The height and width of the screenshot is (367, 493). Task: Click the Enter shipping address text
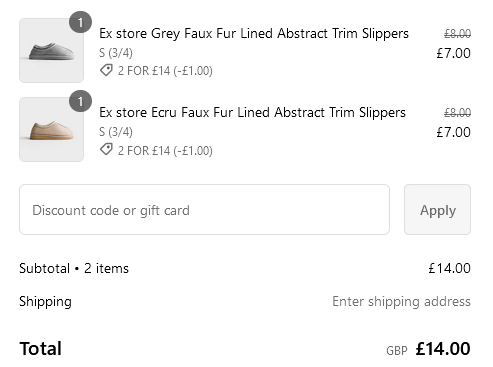(x=401, y=302)
